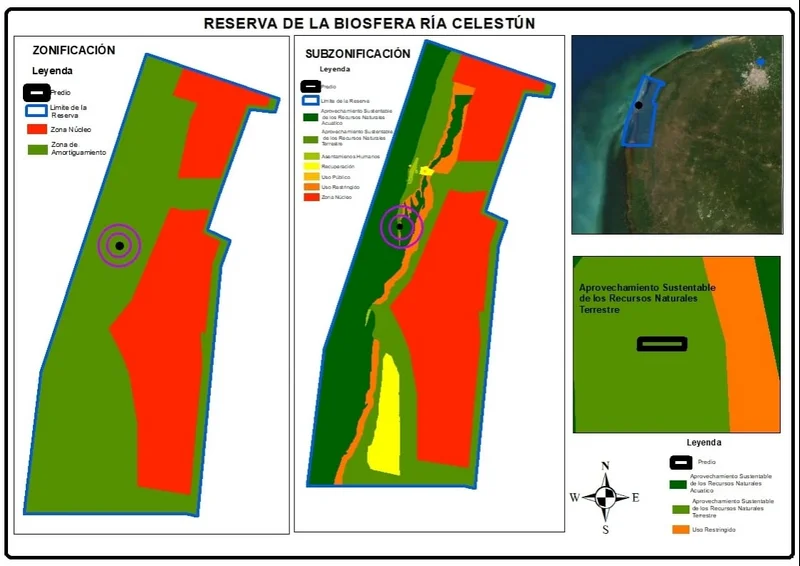Click the Predio symbol in Subzonificación legend
The height and width of the screenshot is (566, 800).
click(x=308, y=87)
